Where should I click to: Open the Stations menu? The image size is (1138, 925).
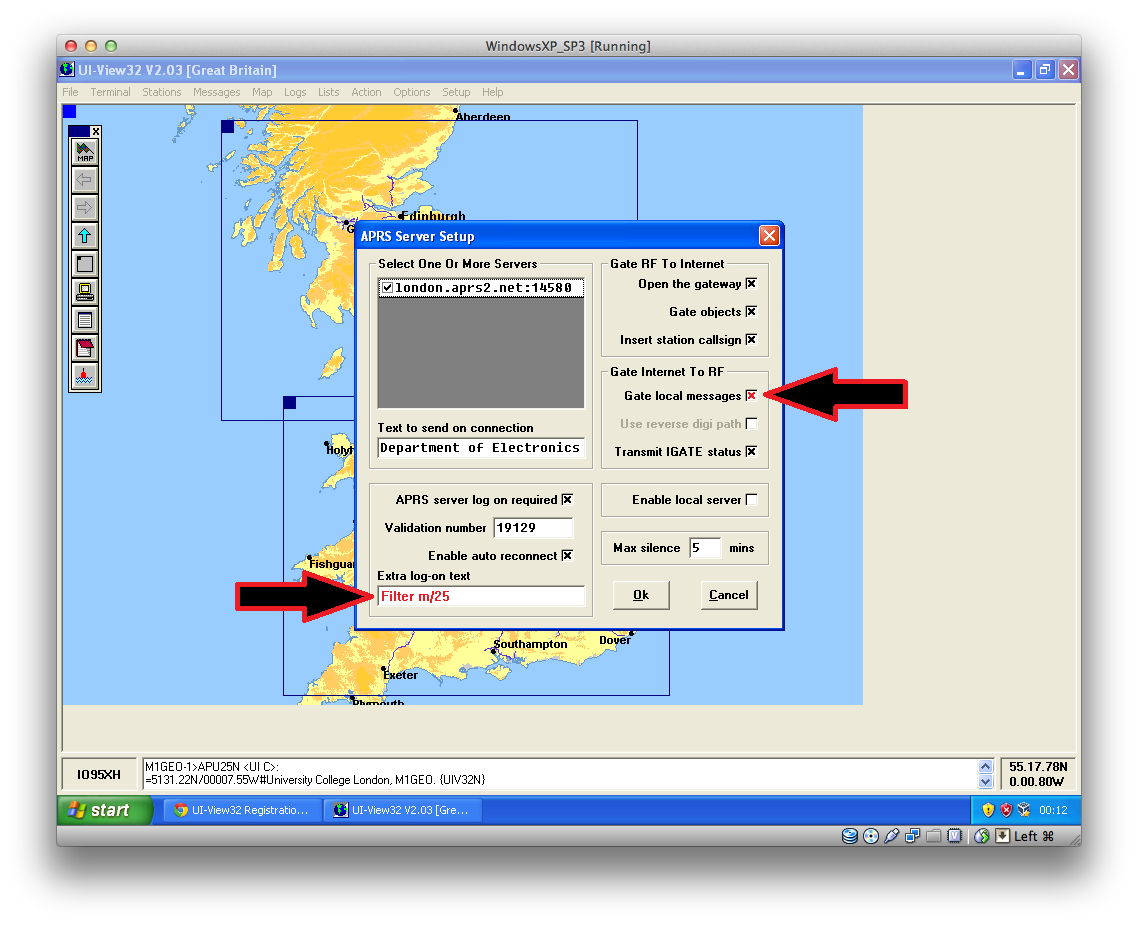(x=162, y=92)
